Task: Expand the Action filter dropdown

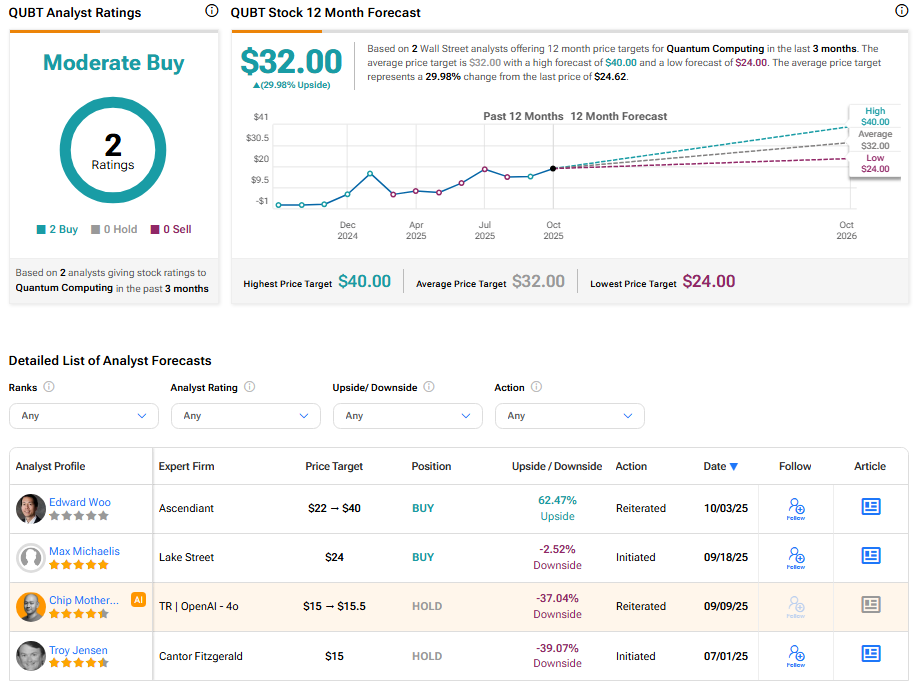Action: point(570,416)
